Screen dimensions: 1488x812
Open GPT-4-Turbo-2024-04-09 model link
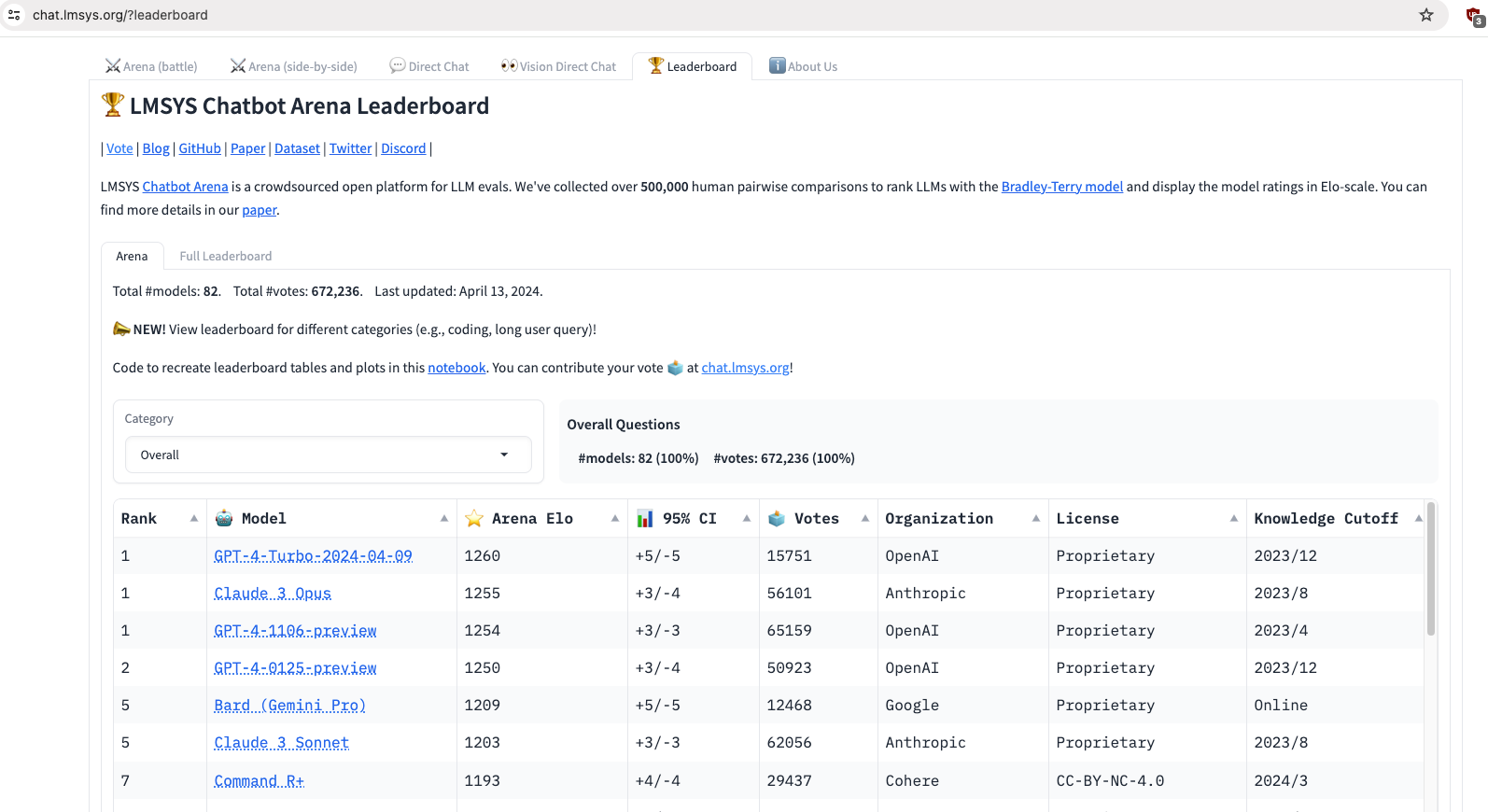point(313,556)
